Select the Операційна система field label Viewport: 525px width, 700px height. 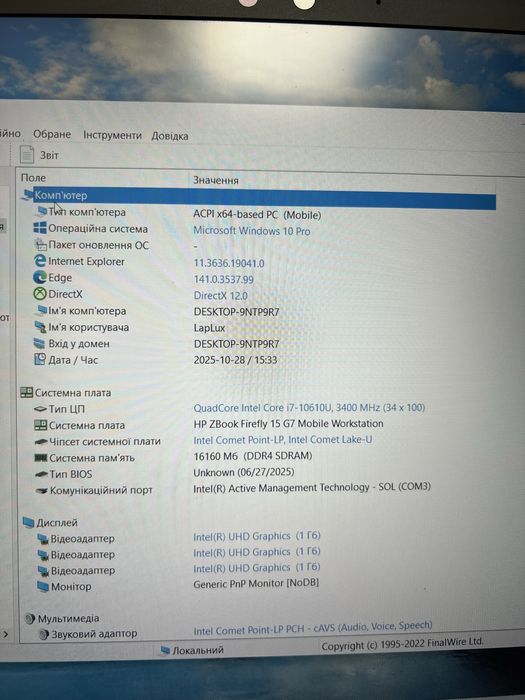click(x=98, y=229)
